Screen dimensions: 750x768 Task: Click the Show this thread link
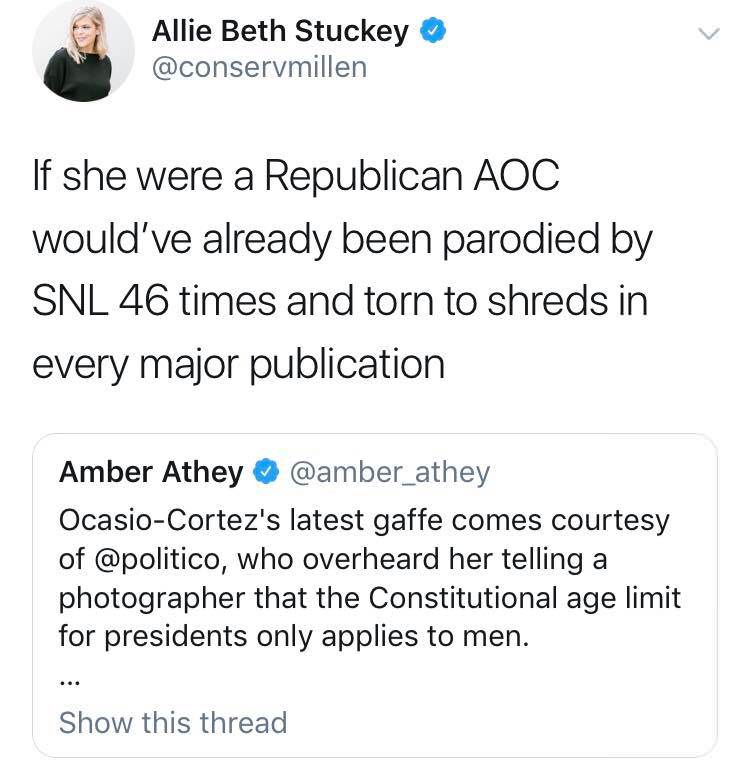[173, 722]
